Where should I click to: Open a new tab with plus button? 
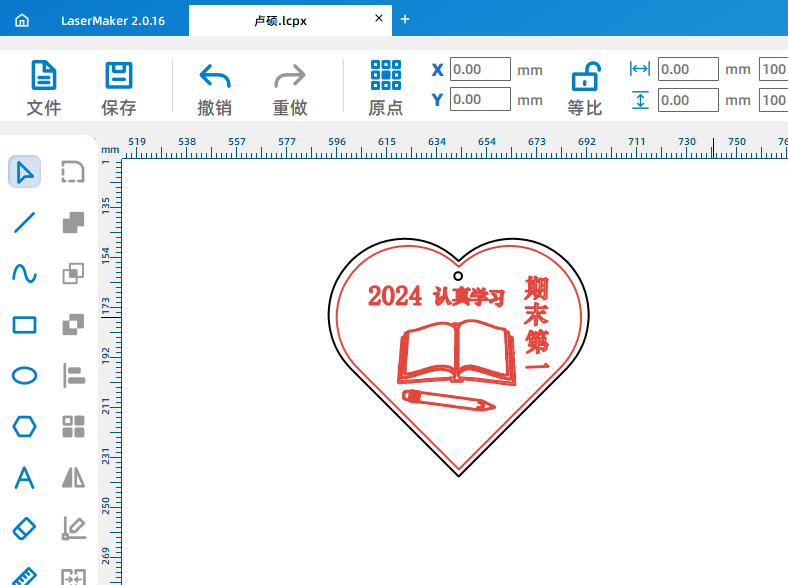pos(405,19)
